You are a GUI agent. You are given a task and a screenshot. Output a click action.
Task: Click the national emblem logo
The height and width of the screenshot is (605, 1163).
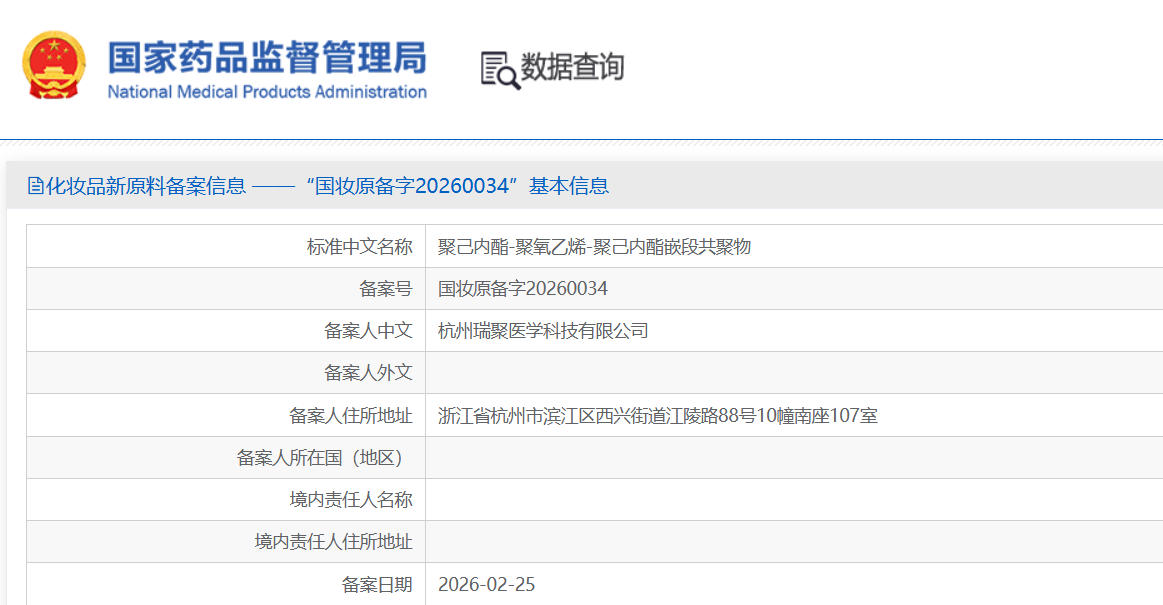coord(55,66)
